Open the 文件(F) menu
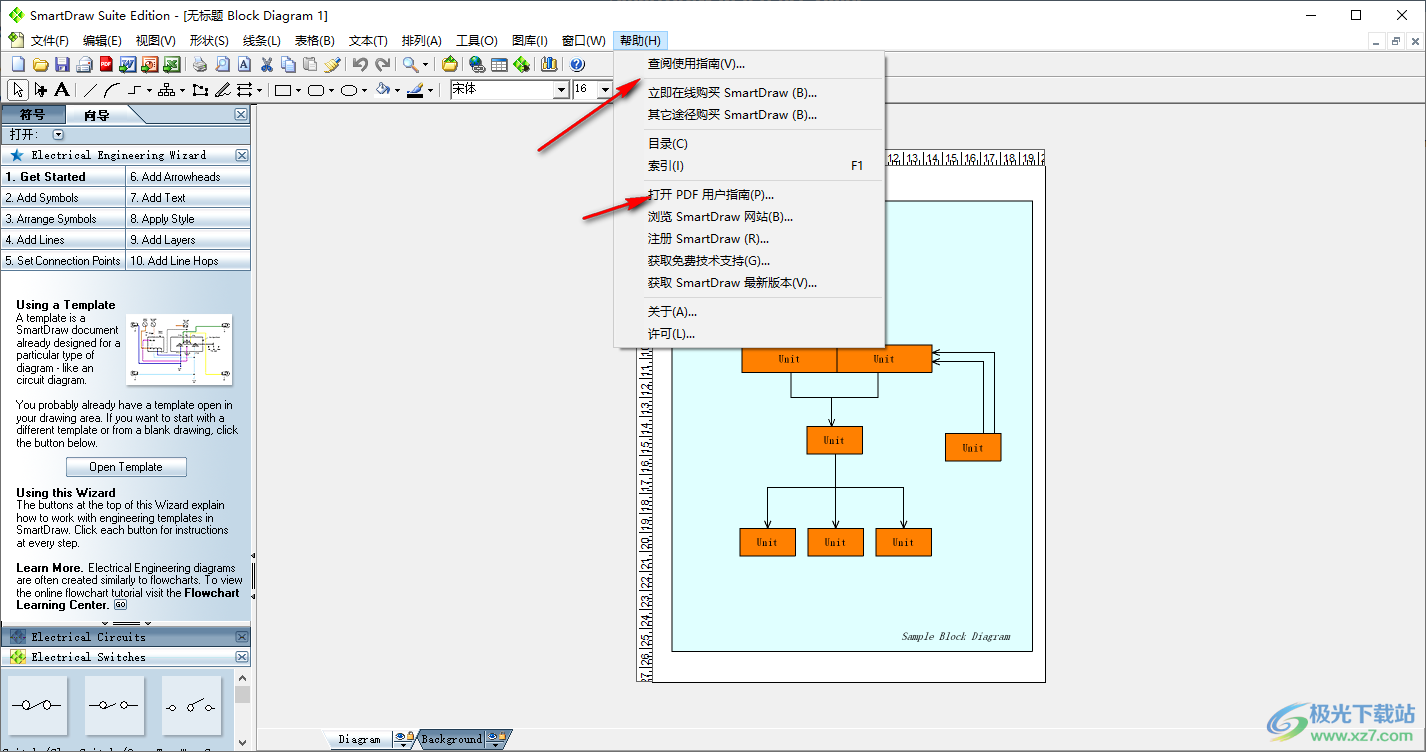Viewport: 1426px width, 752px height. tap(49, 41)
